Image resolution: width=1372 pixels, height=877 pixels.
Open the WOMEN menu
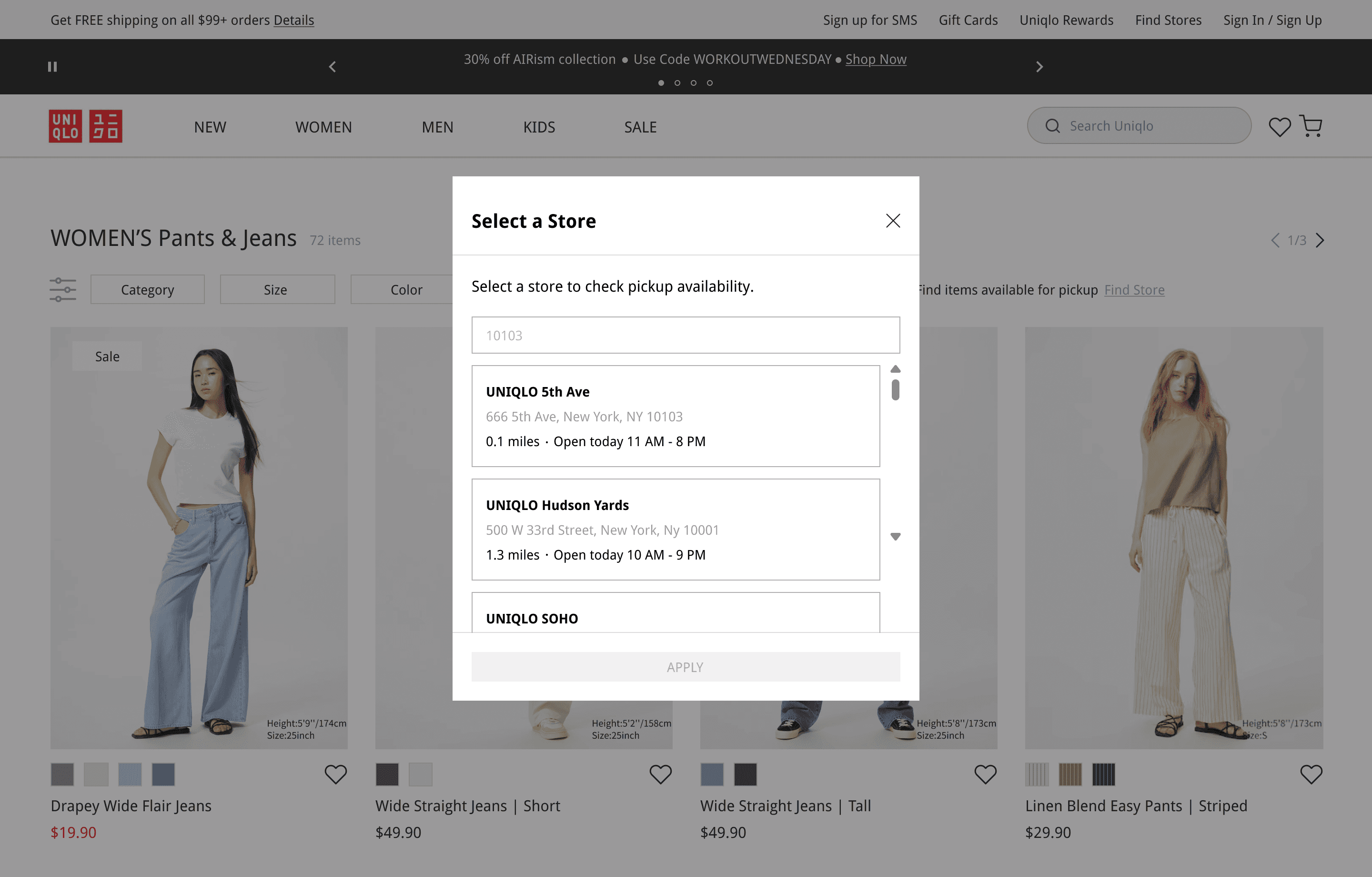click(323, 127)
